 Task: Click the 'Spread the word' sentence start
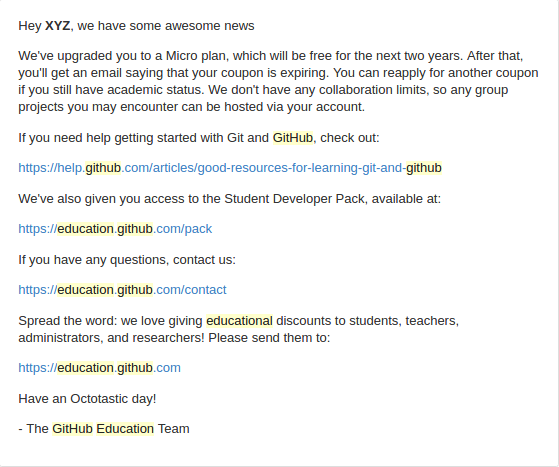(x=67, y=321)
